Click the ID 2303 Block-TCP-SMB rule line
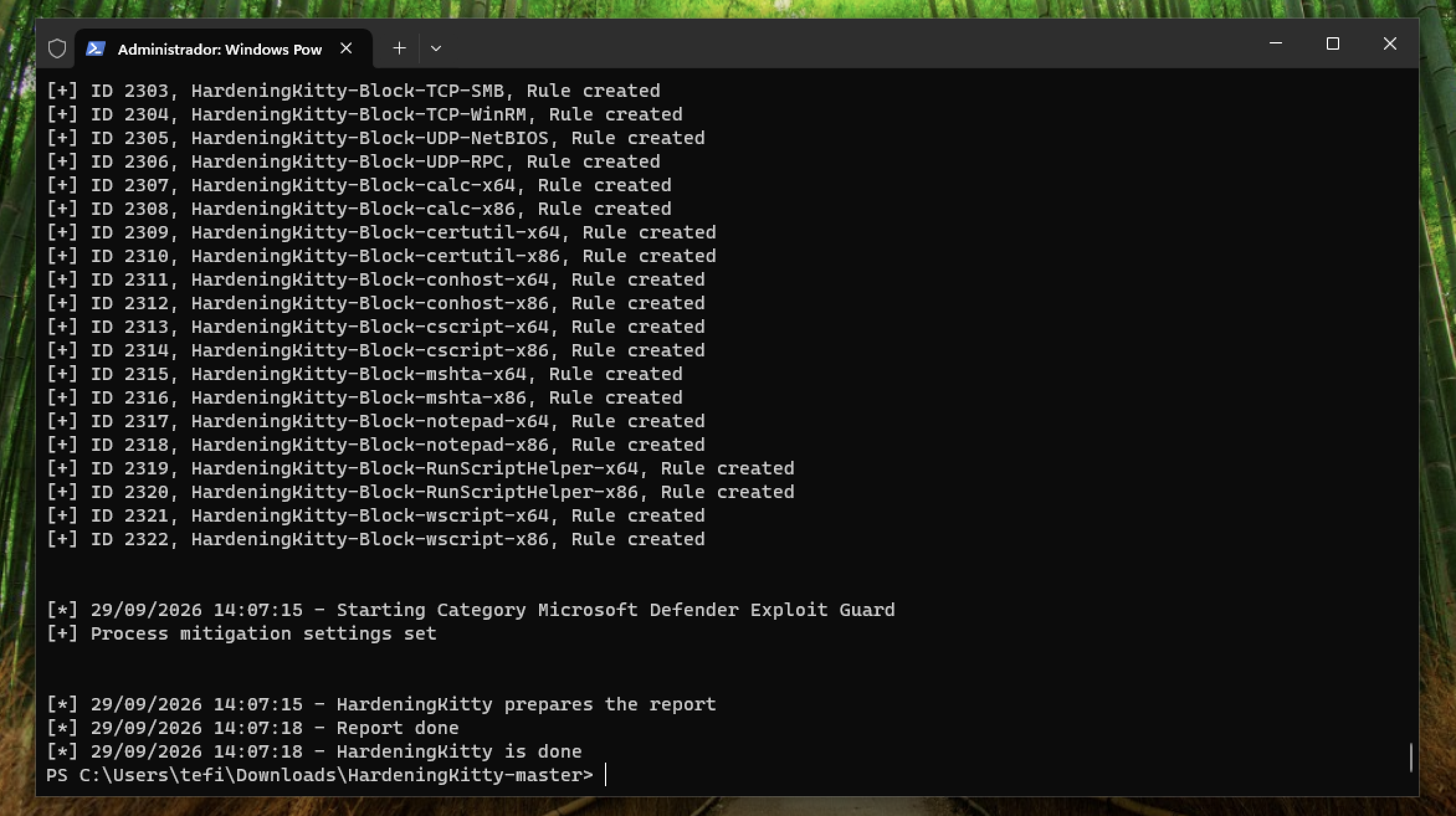 tap(353, 91)
